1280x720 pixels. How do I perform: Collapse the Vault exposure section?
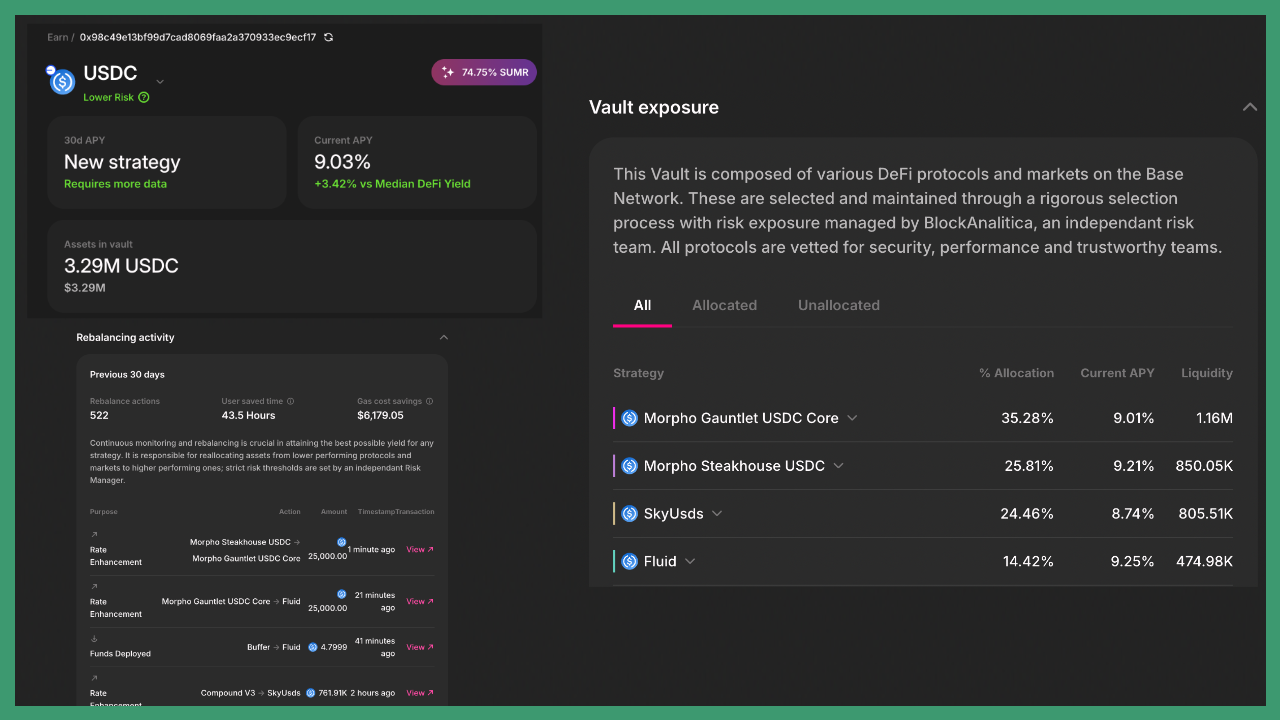1249,107
